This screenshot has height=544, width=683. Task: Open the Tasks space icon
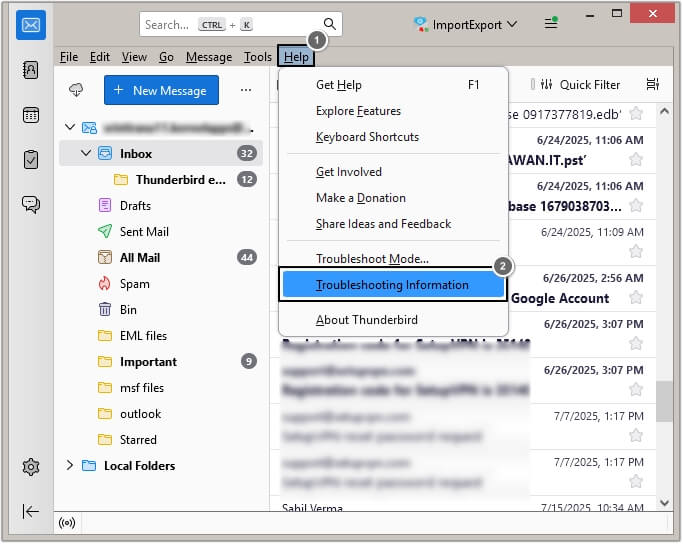click(x=31, y=159)
